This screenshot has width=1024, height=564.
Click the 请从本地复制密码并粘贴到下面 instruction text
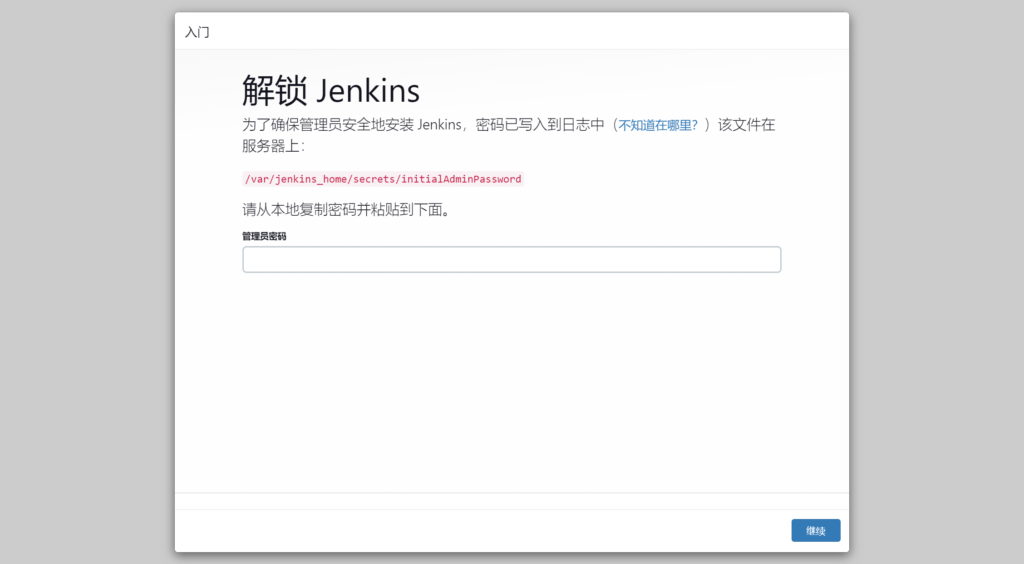tap(345, 211)
